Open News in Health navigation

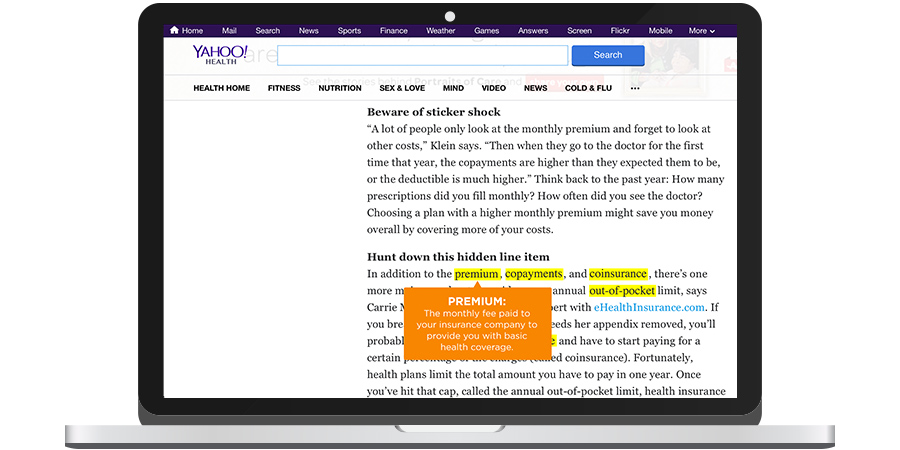tap(536, 88)
